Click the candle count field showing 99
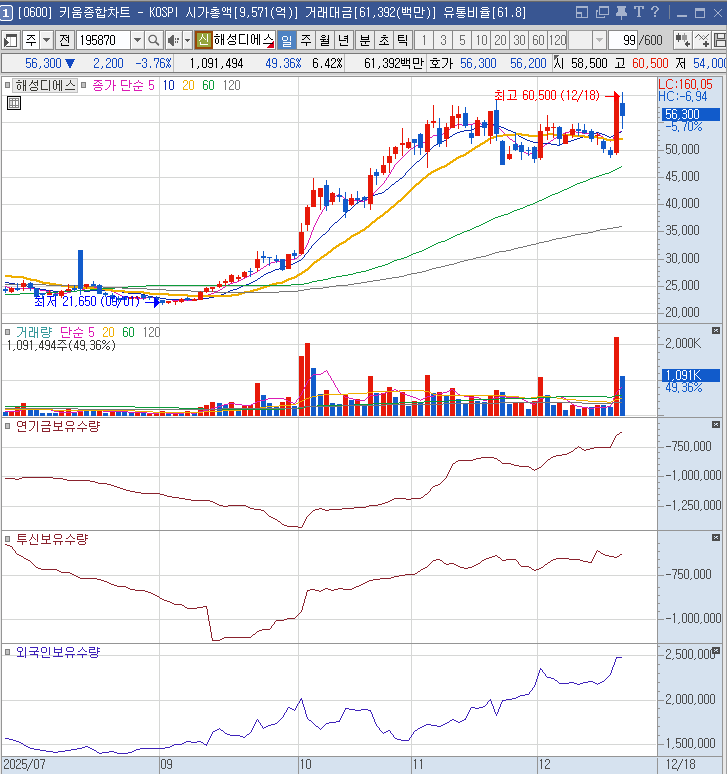The height and width of the screenshot is (774, 727). click(x=628, y=40)
